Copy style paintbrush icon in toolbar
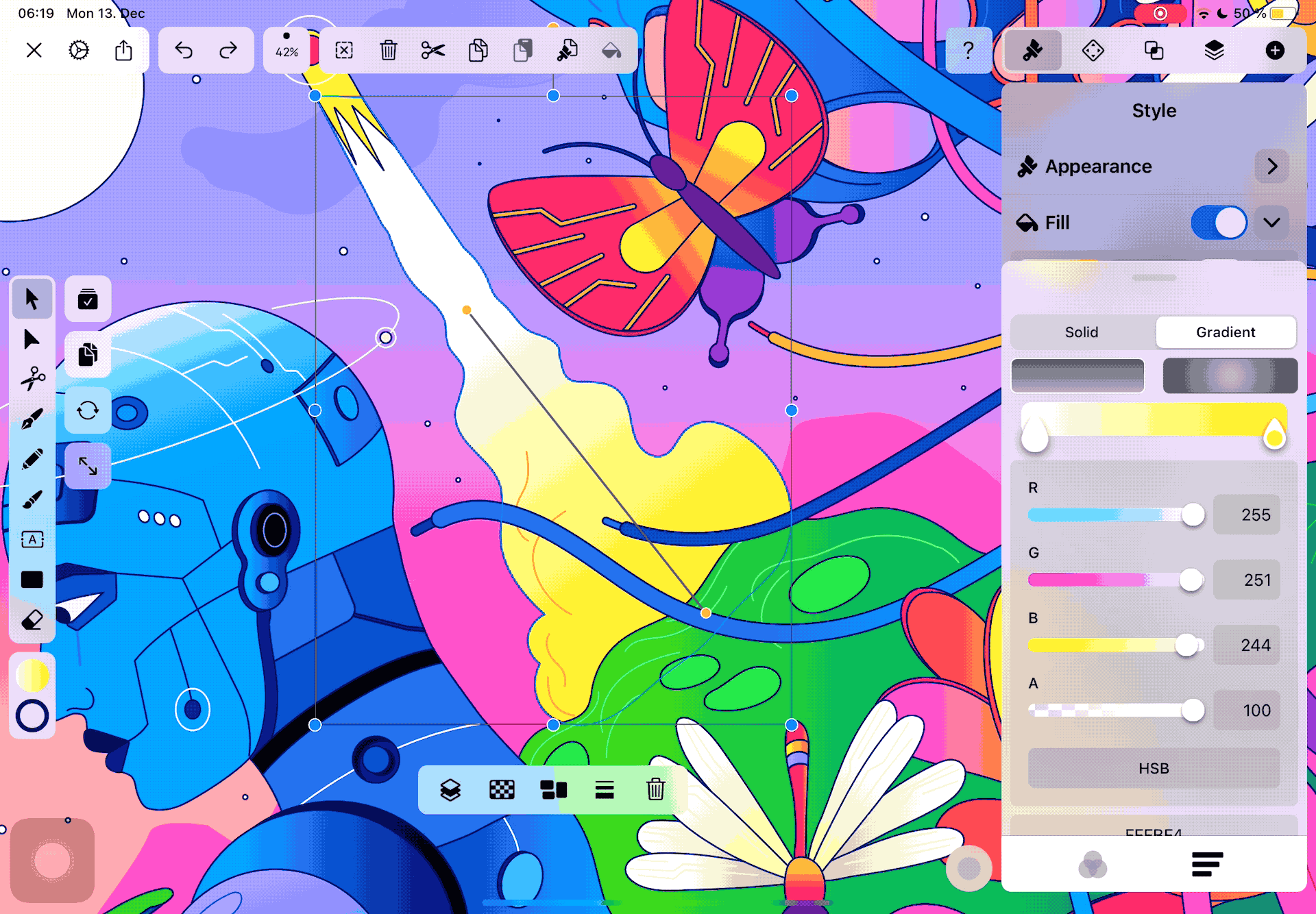This screenshot has height=914, width=1316. point(567,51)
